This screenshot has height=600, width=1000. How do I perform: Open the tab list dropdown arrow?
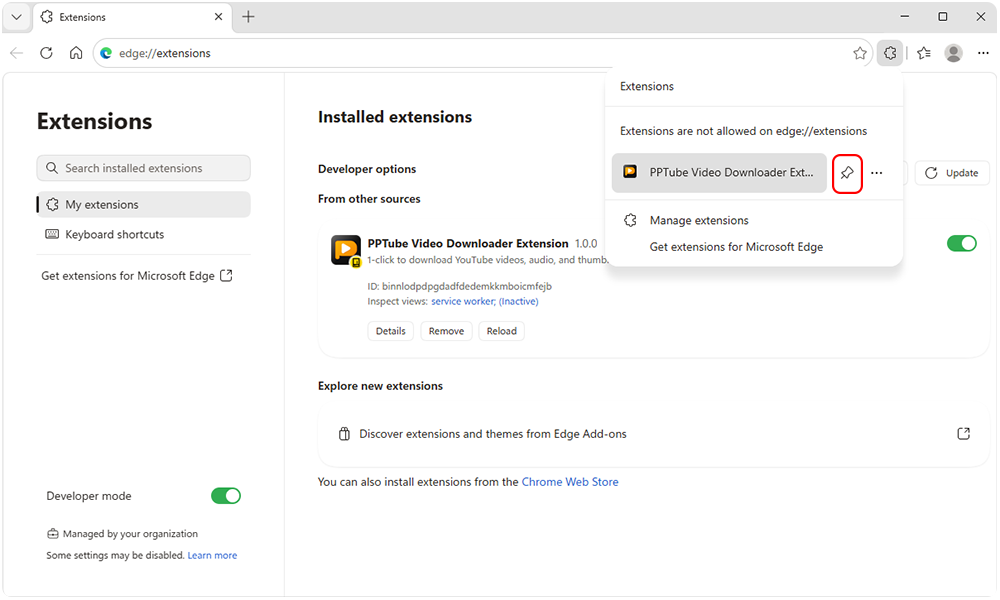(17, 17)
